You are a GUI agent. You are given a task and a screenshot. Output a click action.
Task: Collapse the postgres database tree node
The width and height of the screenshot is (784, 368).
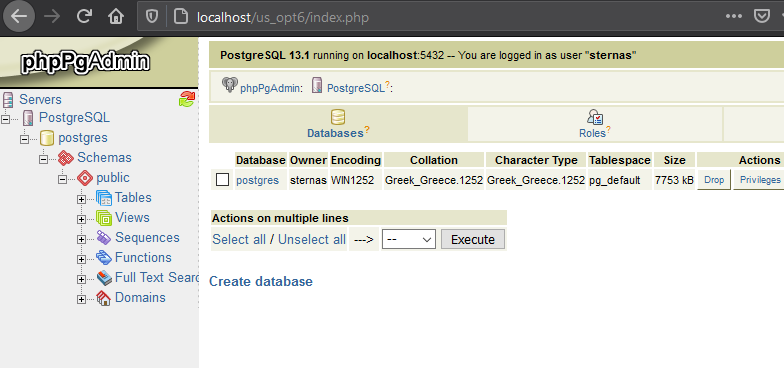(x=24, y=139)
